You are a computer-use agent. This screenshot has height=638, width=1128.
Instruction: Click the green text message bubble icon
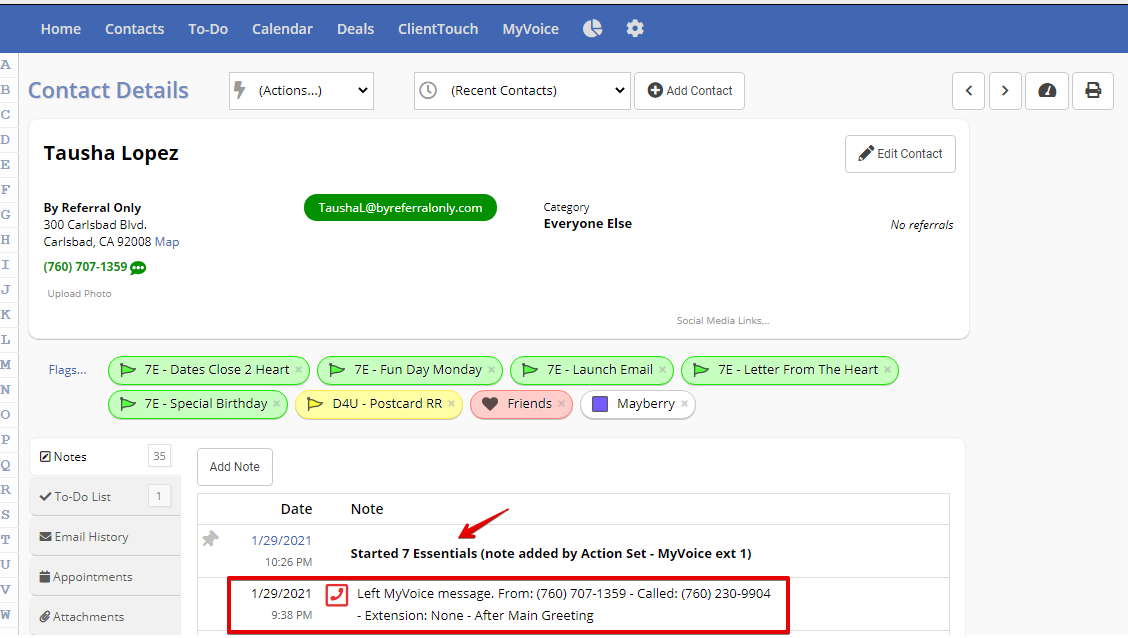coord(138,268)
